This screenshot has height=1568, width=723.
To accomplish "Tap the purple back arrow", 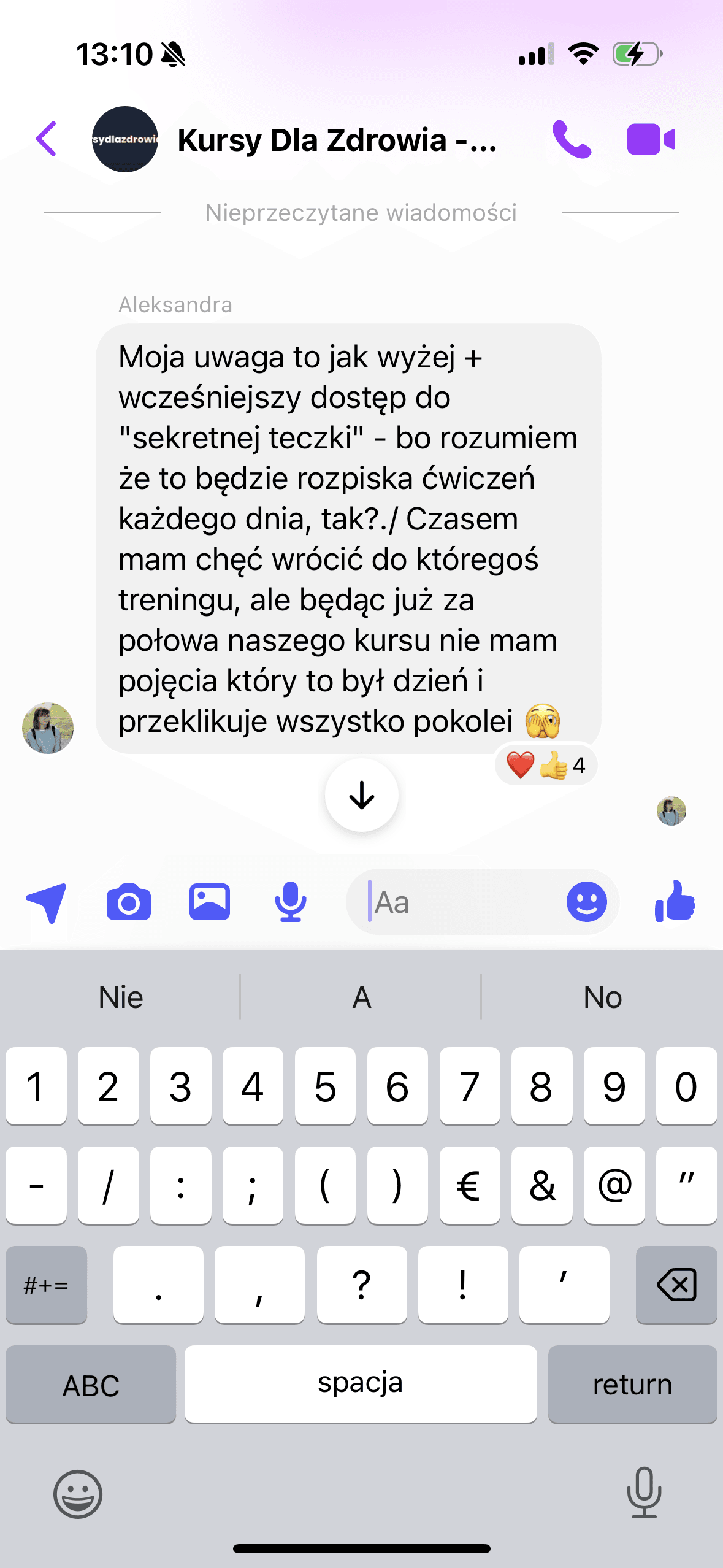I will (47, 139).
